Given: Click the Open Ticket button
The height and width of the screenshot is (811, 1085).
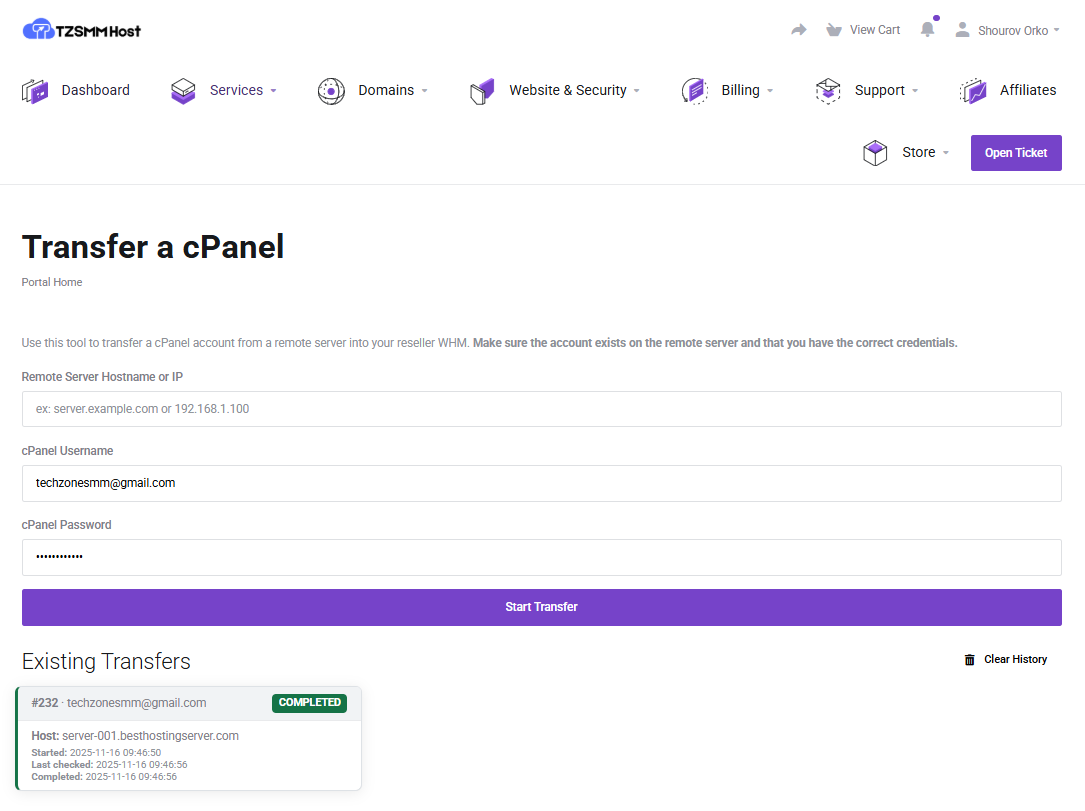Looking at the screenshot, I should [1016, 152].
